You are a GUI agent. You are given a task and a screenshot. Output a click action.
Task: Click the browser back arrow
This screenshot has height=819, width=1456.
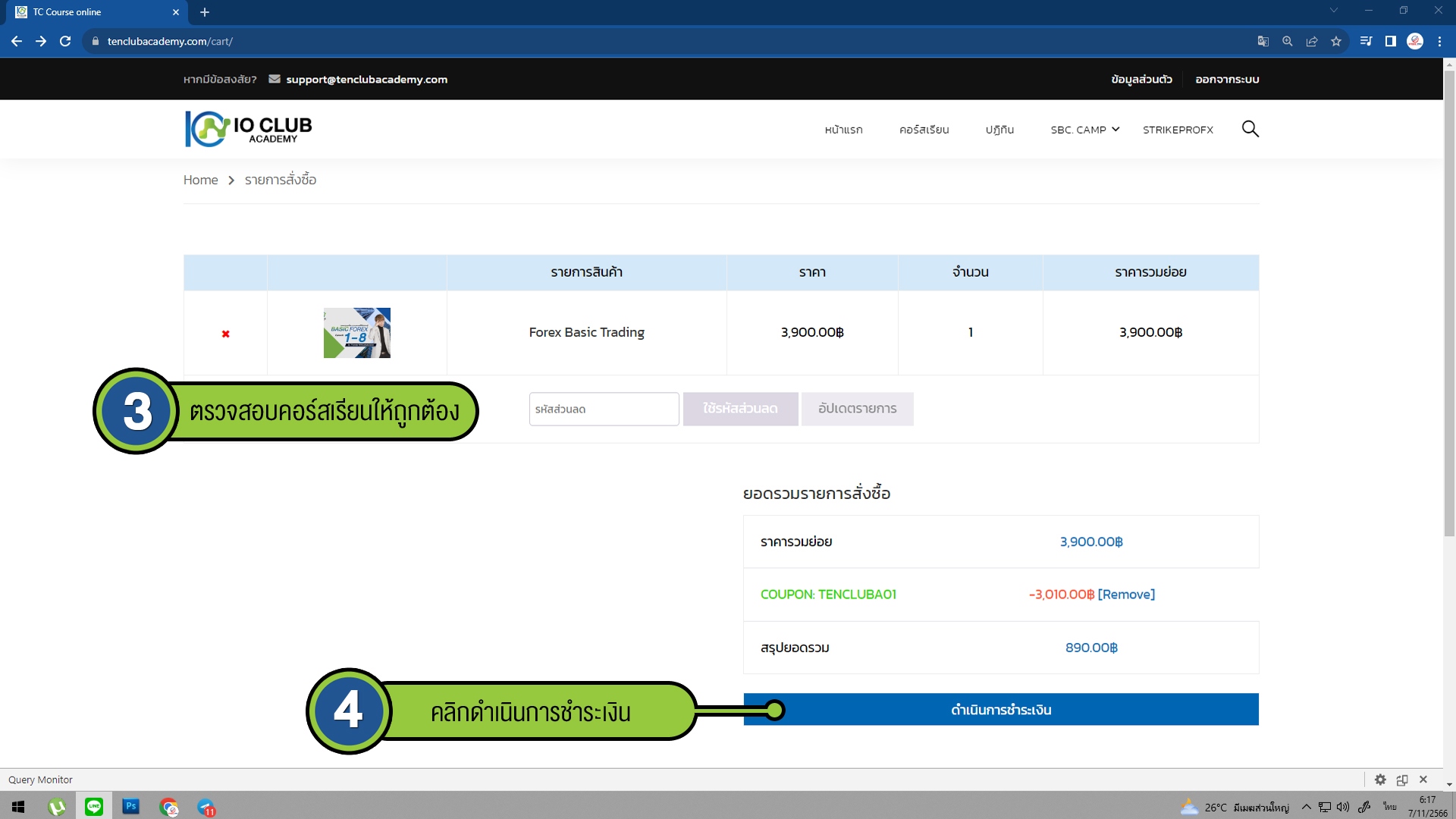(x=17, y=42)
